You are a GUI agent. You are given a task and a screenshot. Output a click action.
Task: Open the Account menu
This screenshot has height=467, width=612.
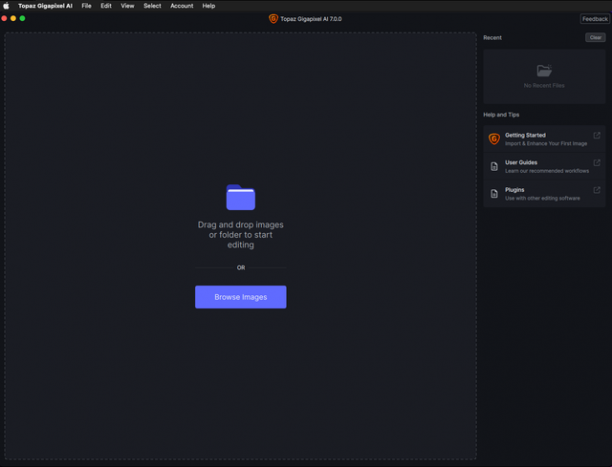(x=181, y=6)
